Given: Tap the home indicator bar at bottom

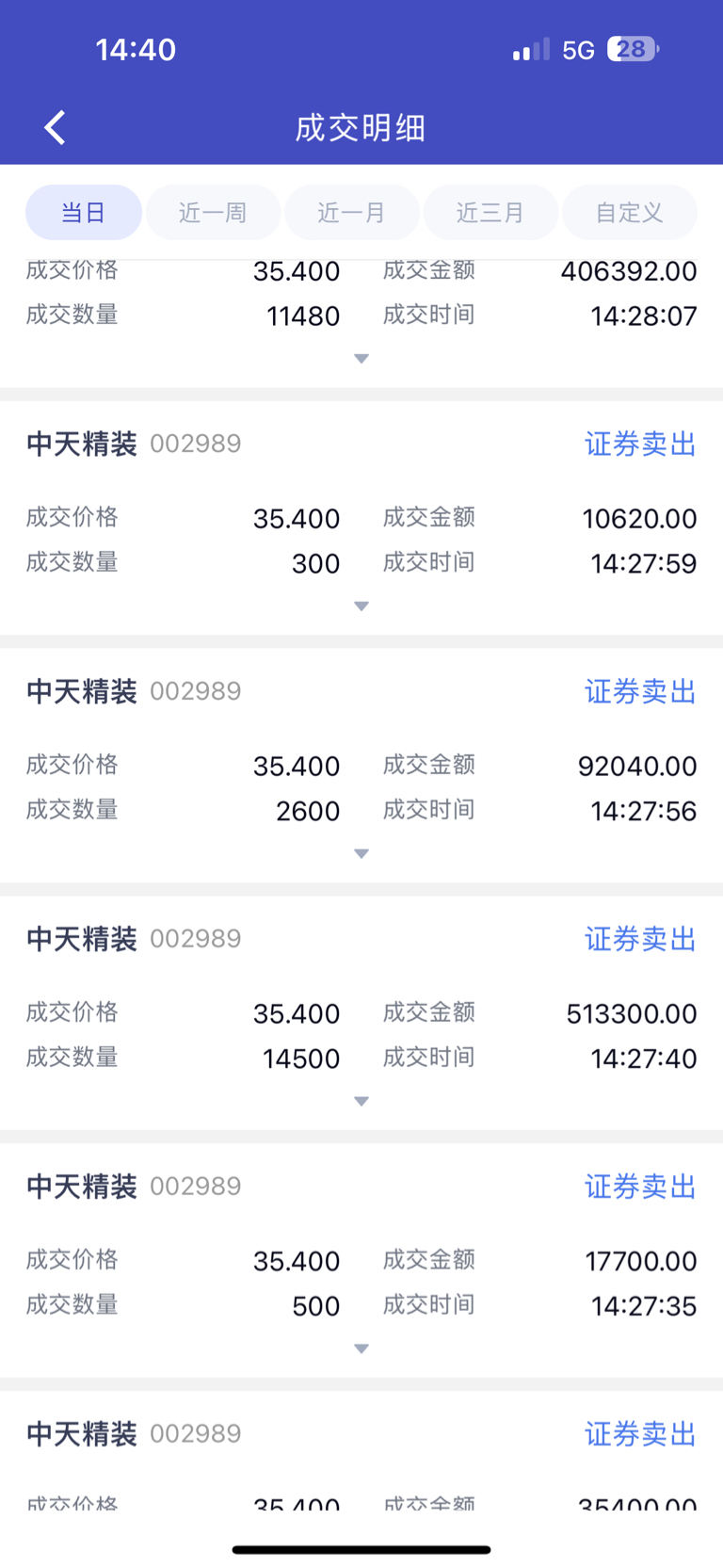Looking at the screenshot, I should point(361,1549).
